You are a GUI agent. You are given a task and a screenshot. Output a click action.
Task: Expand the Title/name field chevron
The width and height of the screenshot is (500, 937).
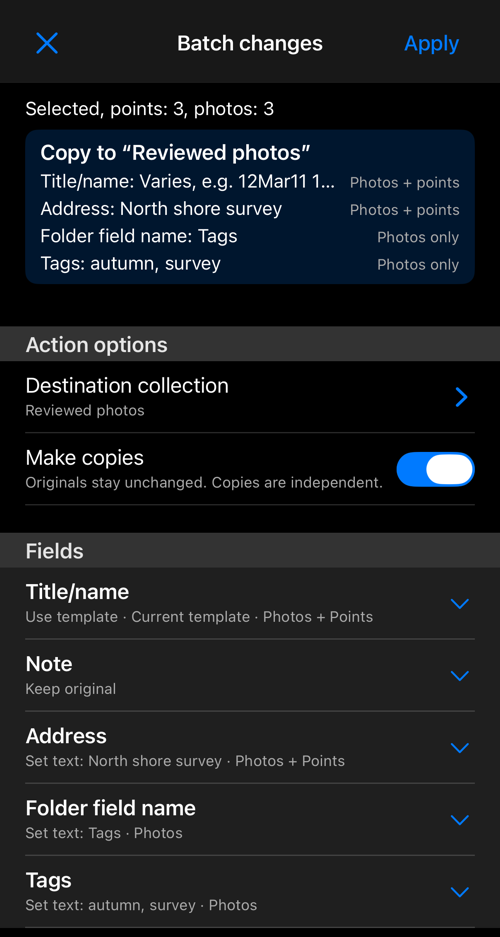tap(459, 604)
